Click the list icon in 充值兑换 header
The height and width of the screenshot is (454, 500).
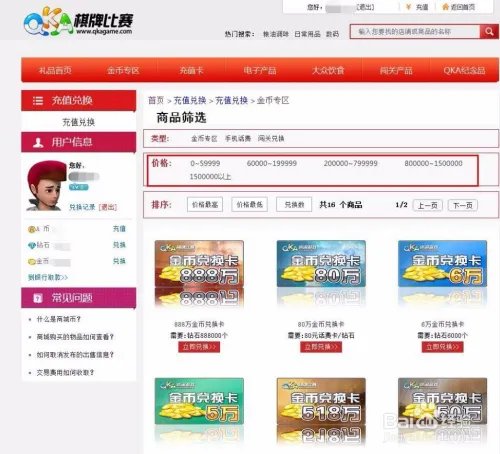[x=38, y=100]
